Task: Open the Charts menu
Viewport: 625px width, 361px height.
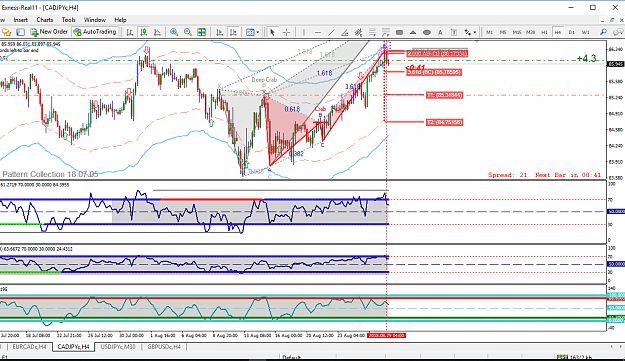Action: 45,20
